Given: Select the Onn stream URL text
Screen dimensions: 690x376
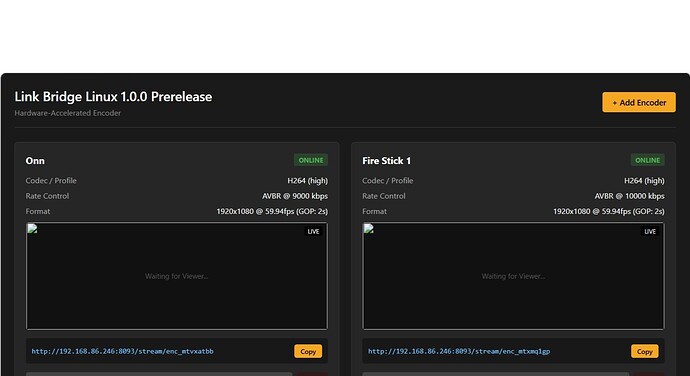Looking at the screenshot, I should click(122, 351).
